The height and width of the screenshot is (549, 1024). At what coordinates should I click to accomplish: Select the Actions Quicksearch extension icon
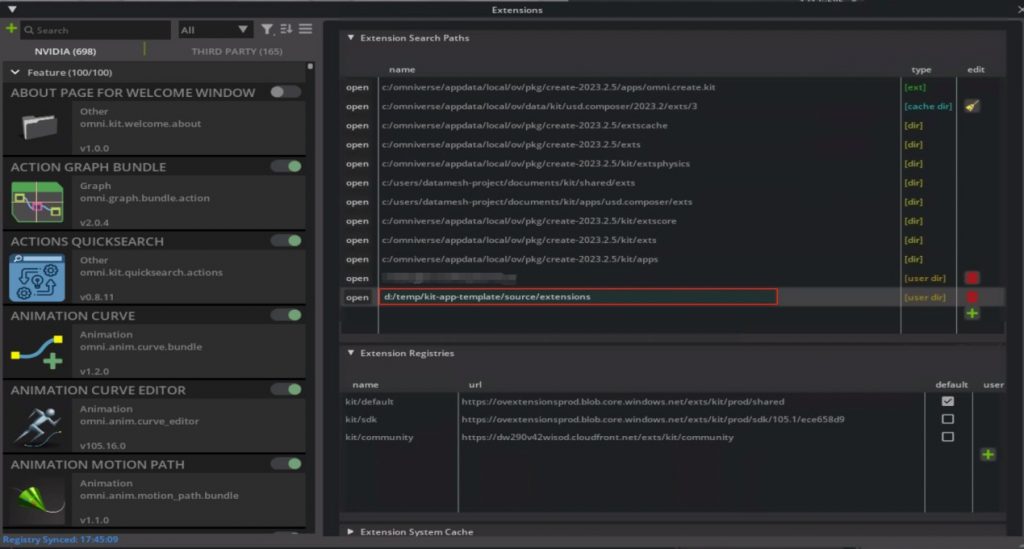pos(37,277)
